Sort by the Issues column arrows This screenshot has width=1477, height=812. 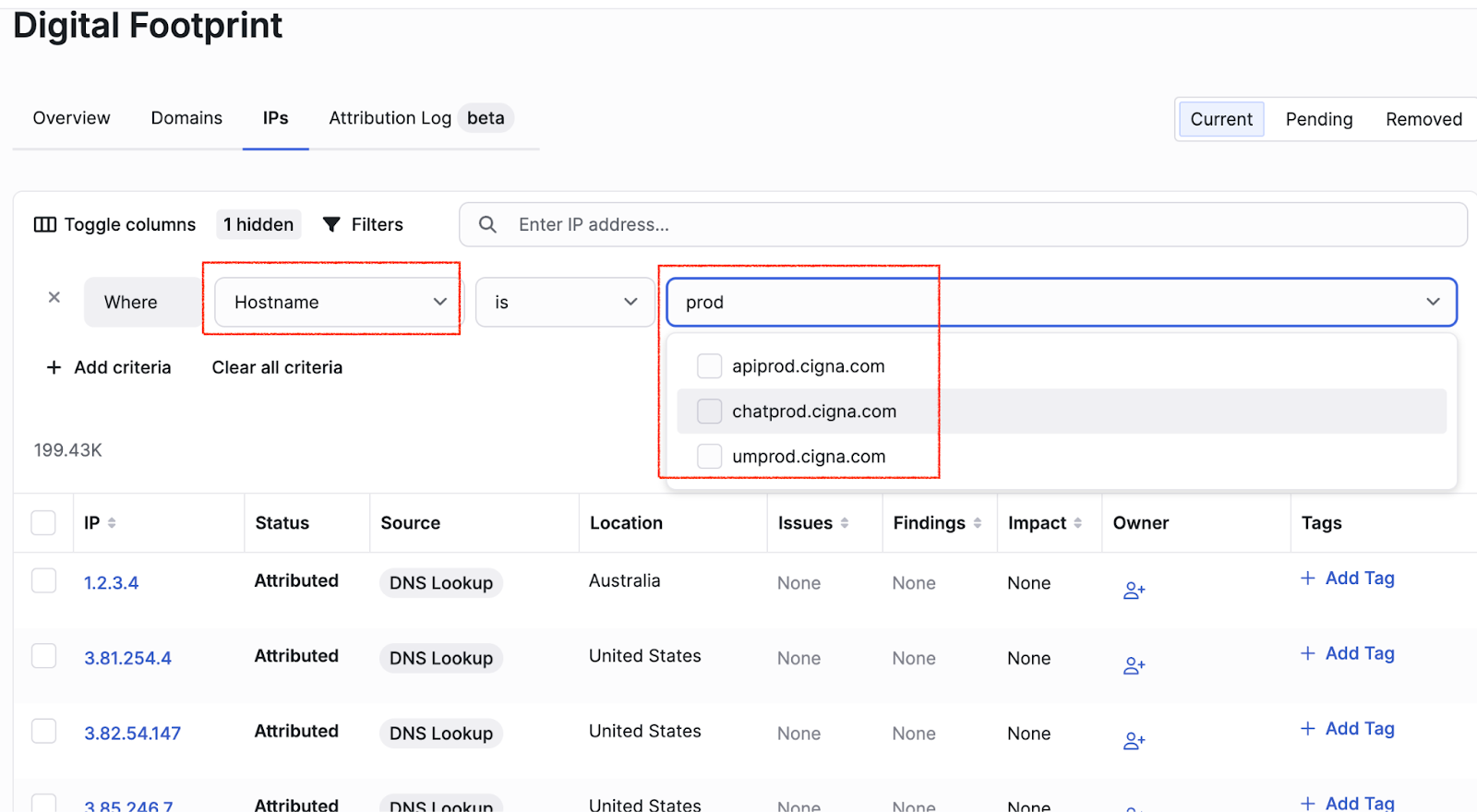(x=844, y=523)
